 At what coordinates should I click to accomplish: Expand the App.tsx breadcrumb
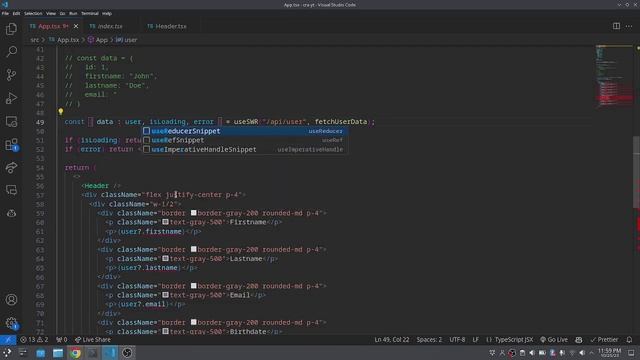point(64,40)
